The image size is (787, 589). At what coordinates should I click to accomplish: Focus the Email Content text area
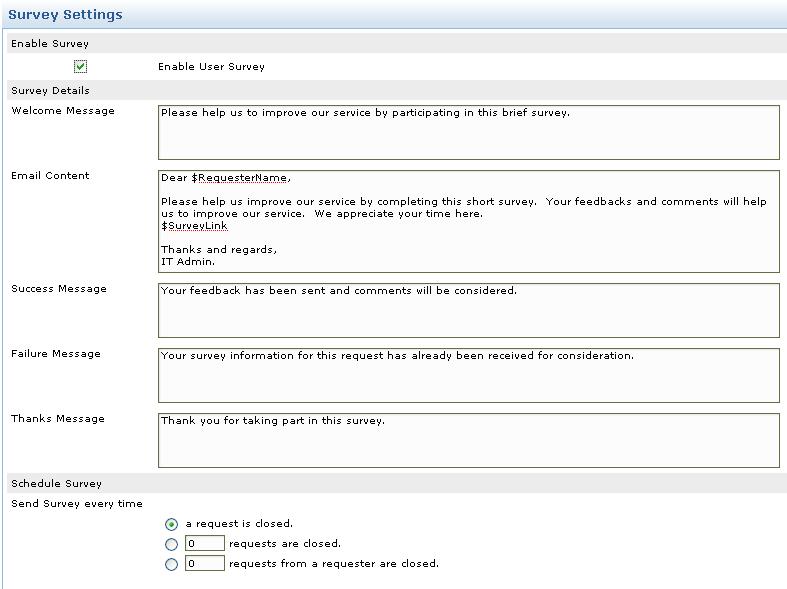tap(468, 220)
